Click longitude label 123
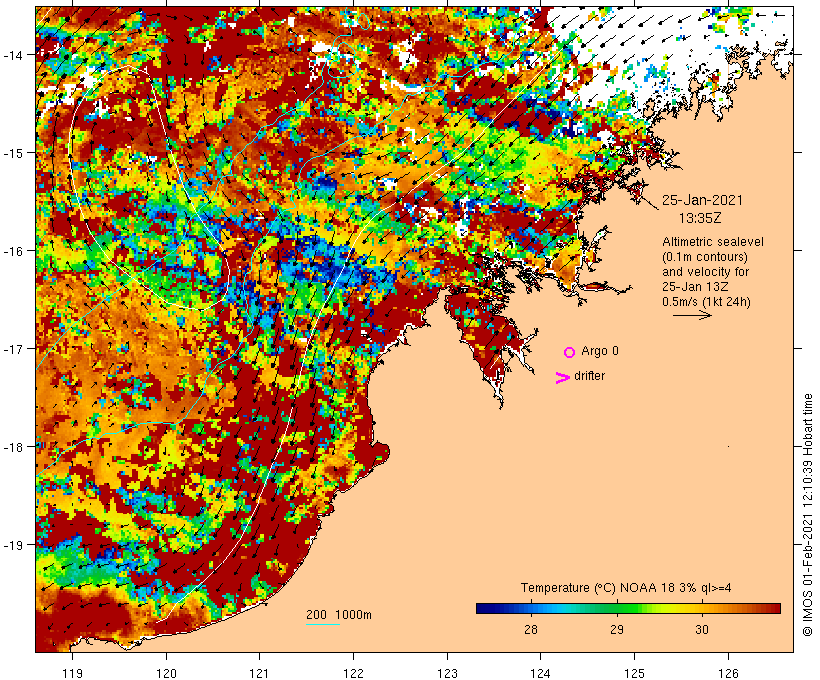The width and height of the screenshot is (820, 680). click(447, 673)
